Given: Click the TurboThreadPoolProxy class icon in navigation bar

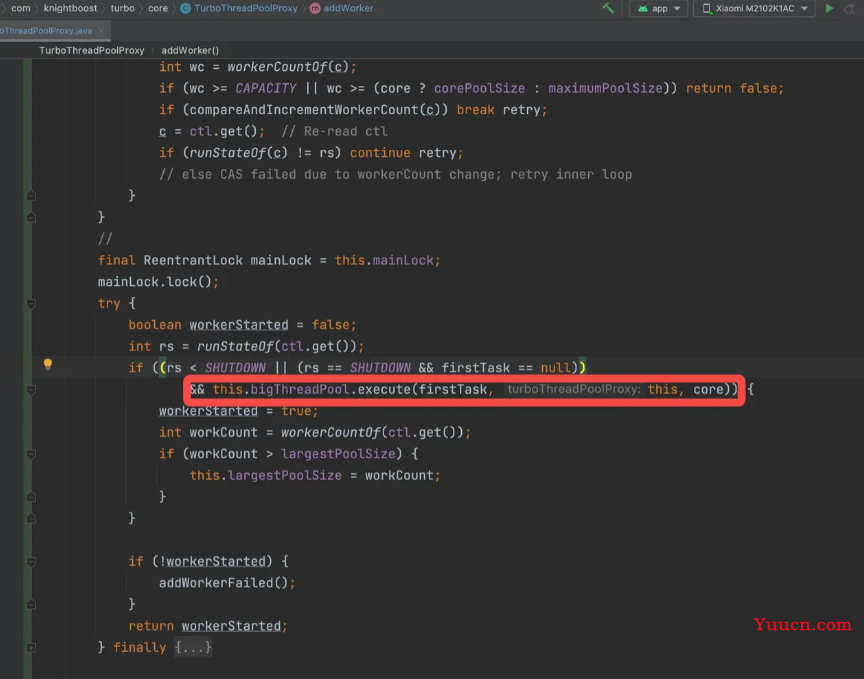Looking at the screenshot, I should 186,8.
